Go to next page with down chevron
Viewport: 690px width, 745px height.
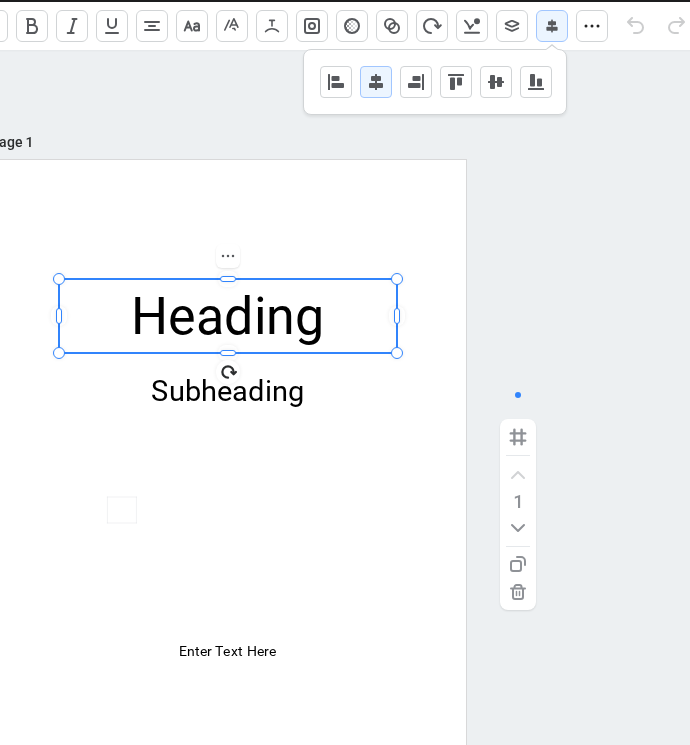tap(518, 528)
